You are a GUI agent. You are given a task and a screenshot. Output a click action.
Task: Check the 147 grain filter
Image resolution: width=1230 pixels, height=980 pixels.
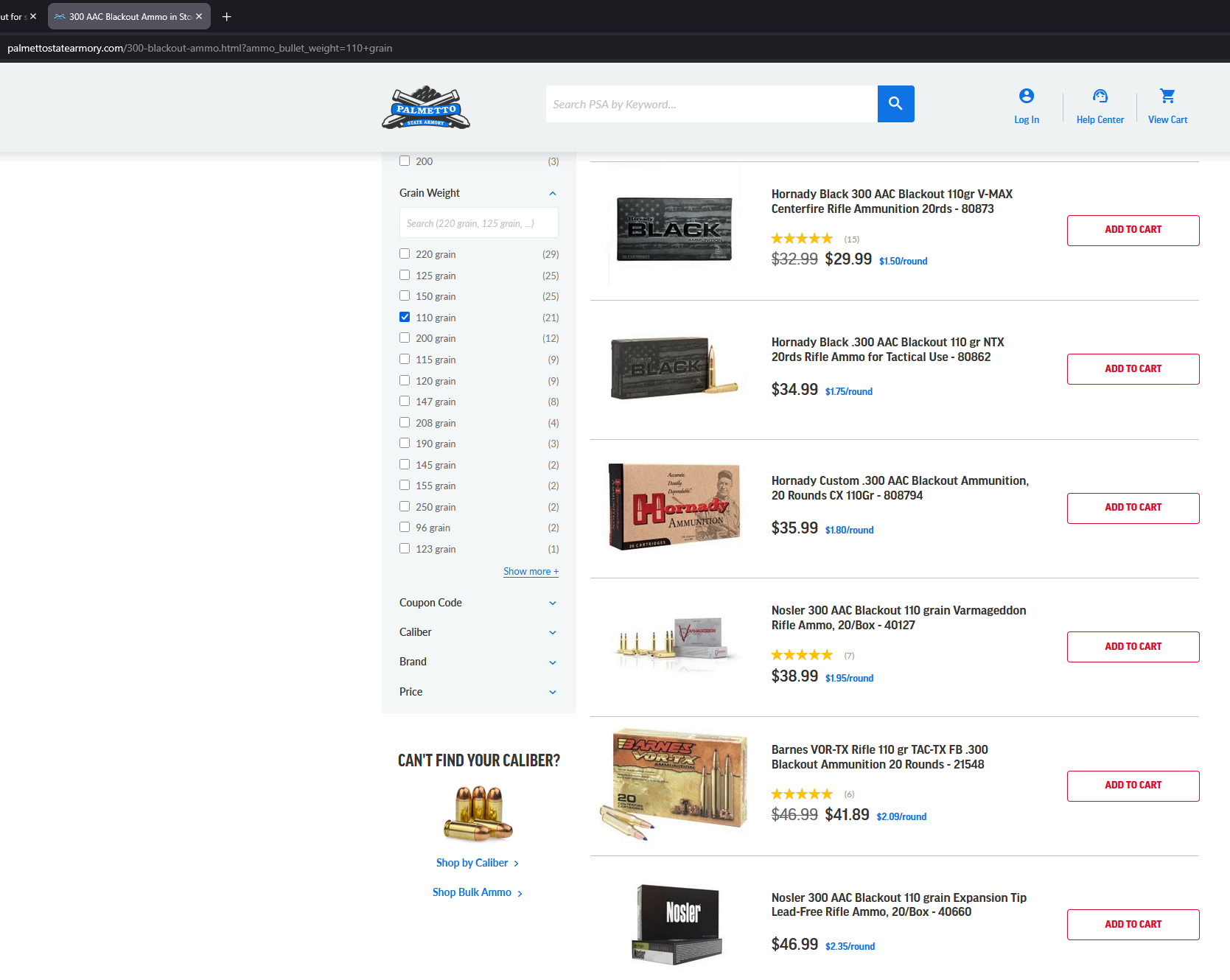(x=405, y=402)
